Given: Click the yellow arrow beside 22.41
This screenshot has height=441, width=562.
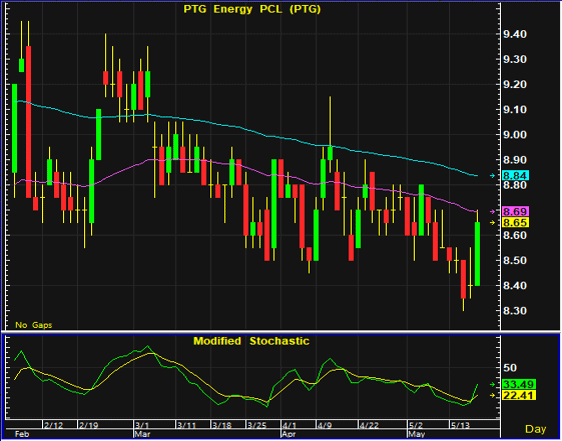Looking at the screenshot, I should coord(493,395).
